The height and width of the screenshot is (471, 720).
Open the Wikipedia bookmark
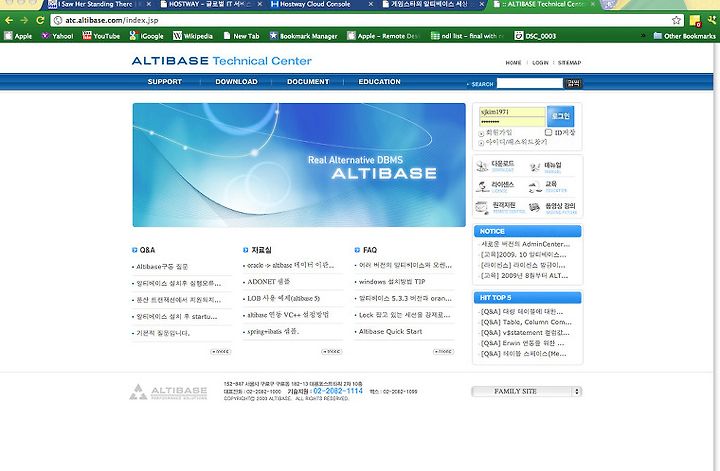pos(193,36)
